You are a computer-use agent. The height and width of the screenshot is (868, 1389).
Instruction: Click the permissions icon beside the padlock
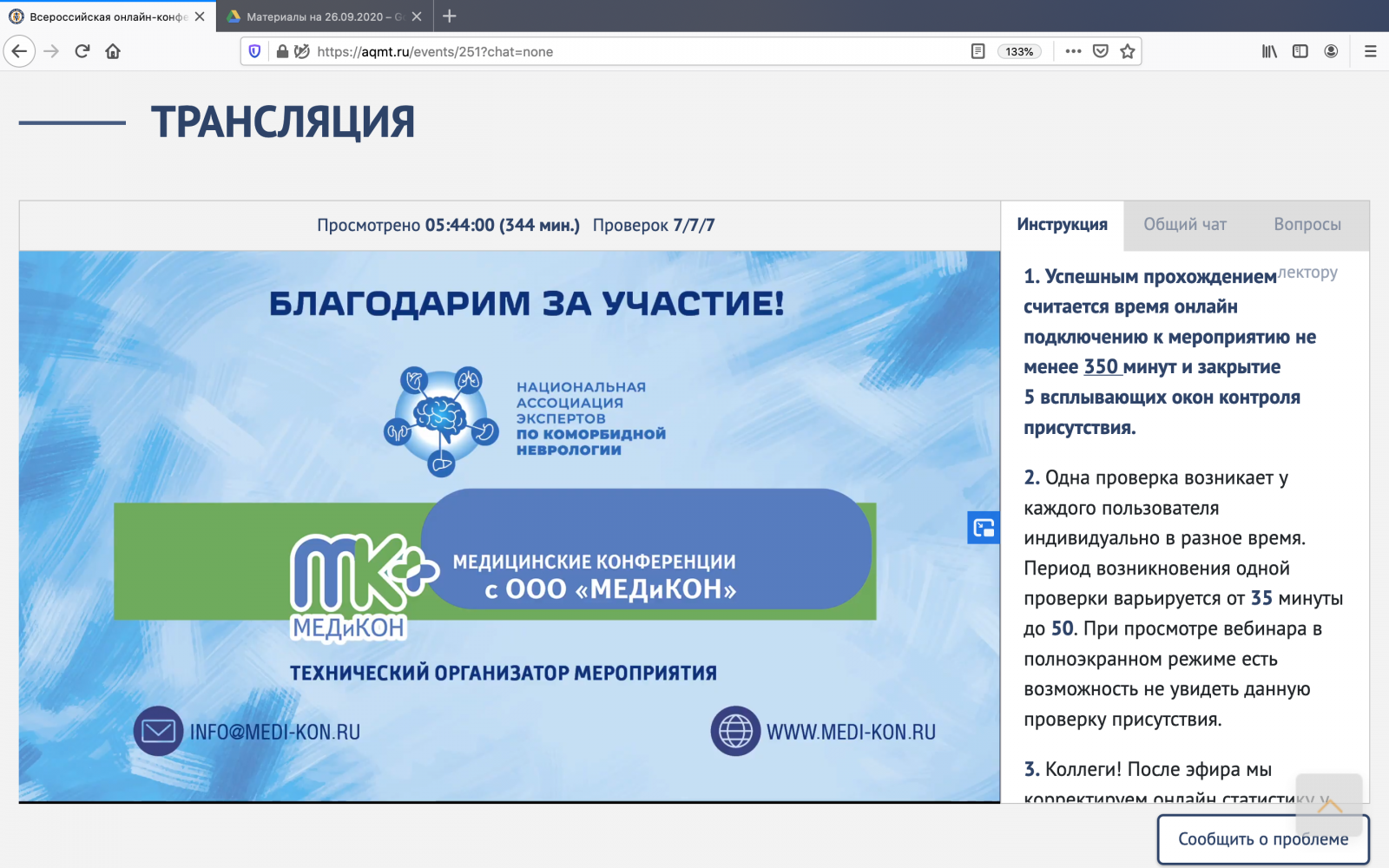tap(301, 51)
